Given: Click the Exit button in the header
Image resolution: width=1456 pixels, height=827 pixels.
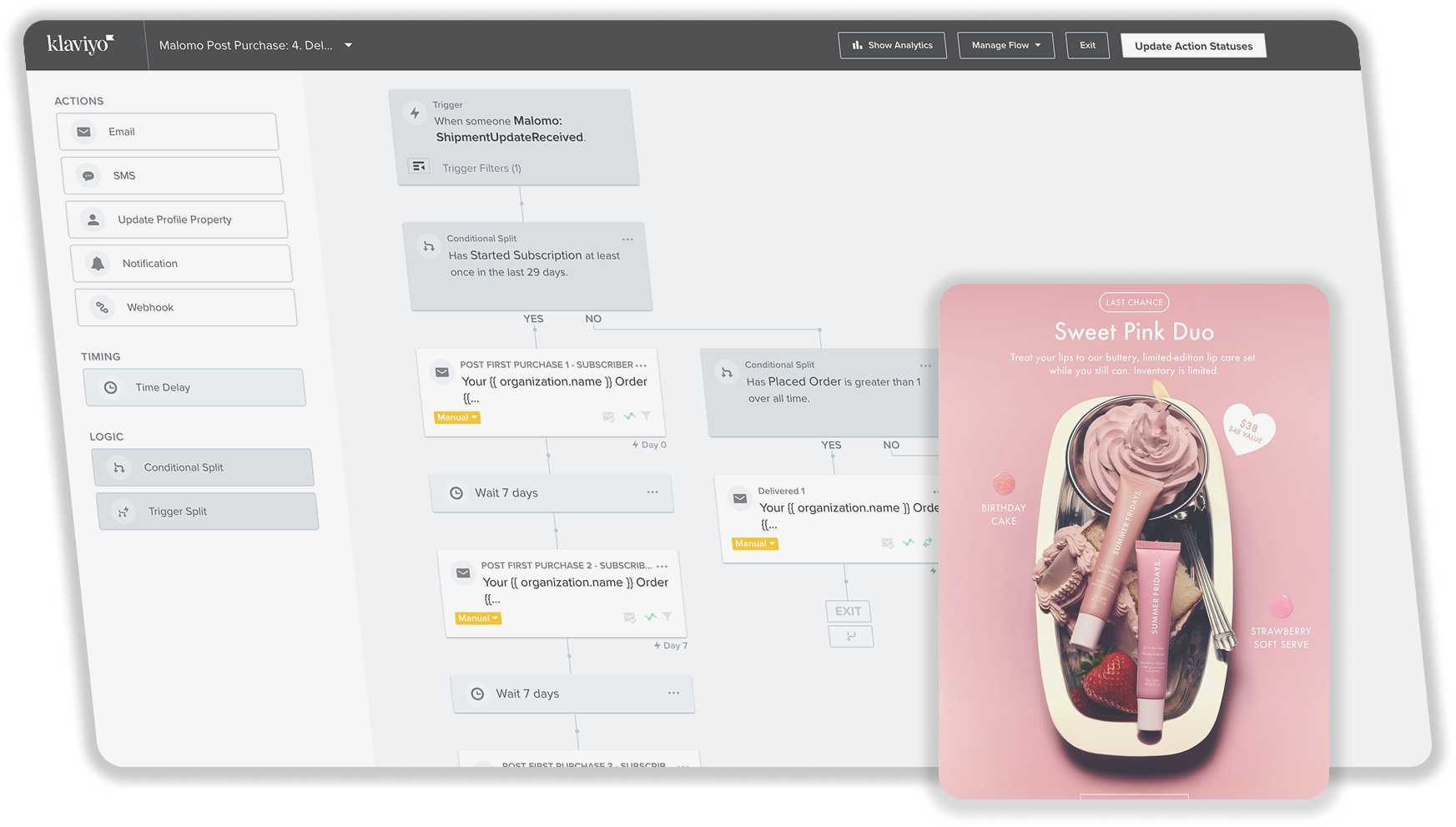Looking at the screenshot, I should pyautogui.click(x=1087, y=45).
